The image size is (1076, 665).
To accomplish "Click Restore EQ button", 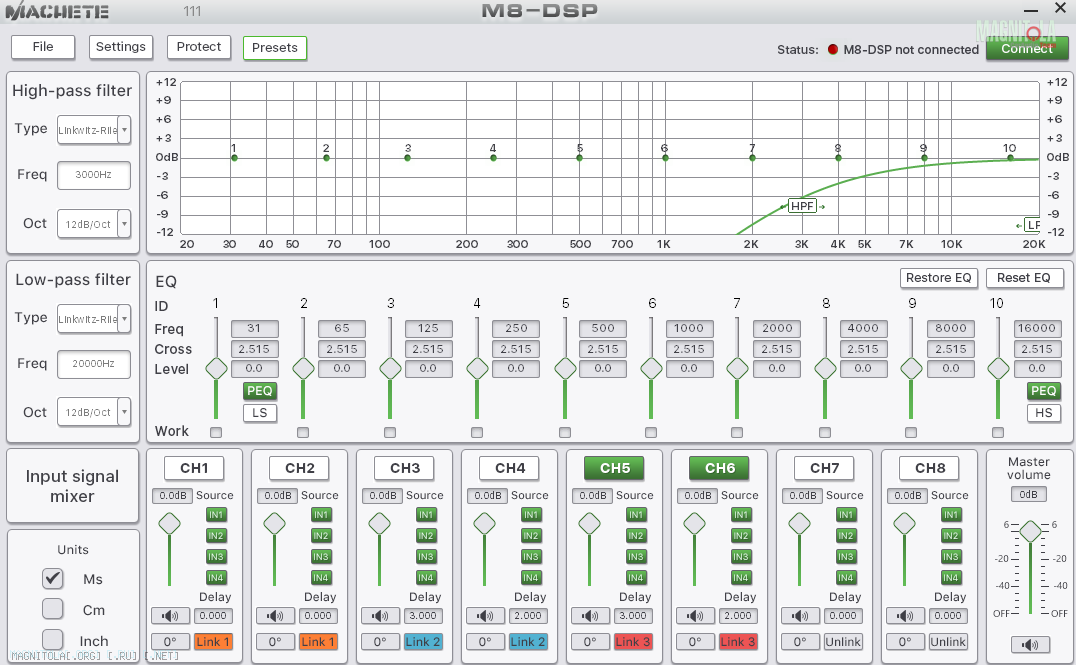I will tap(939, 278).
